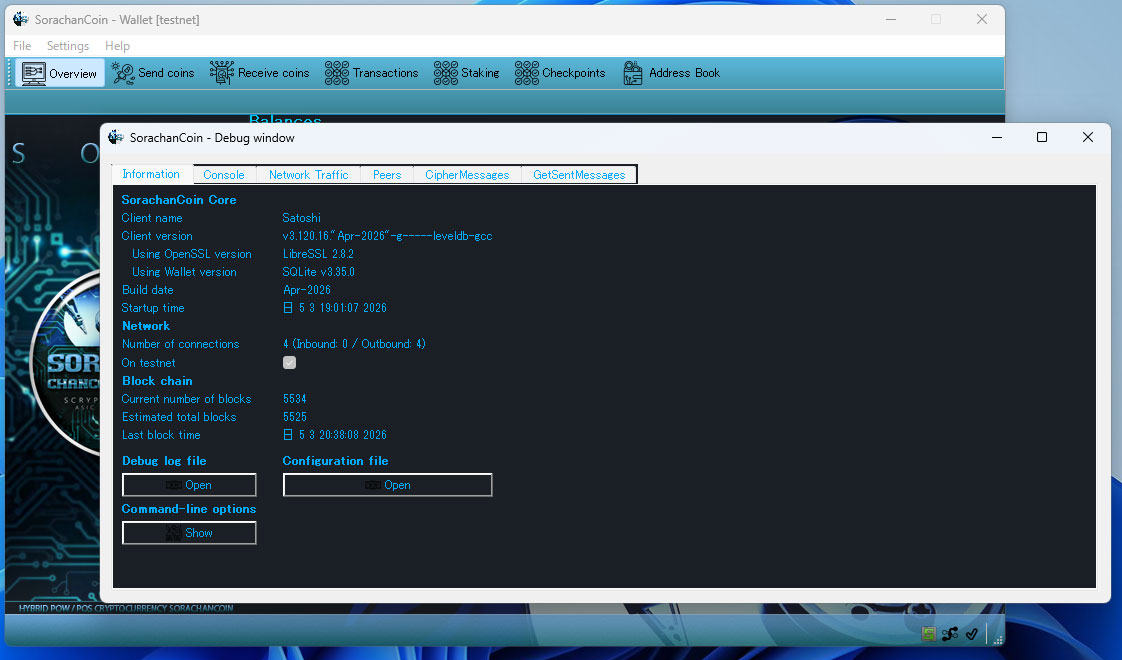
Task: Click the green staking status icon
Action: (x=928, y=634)
